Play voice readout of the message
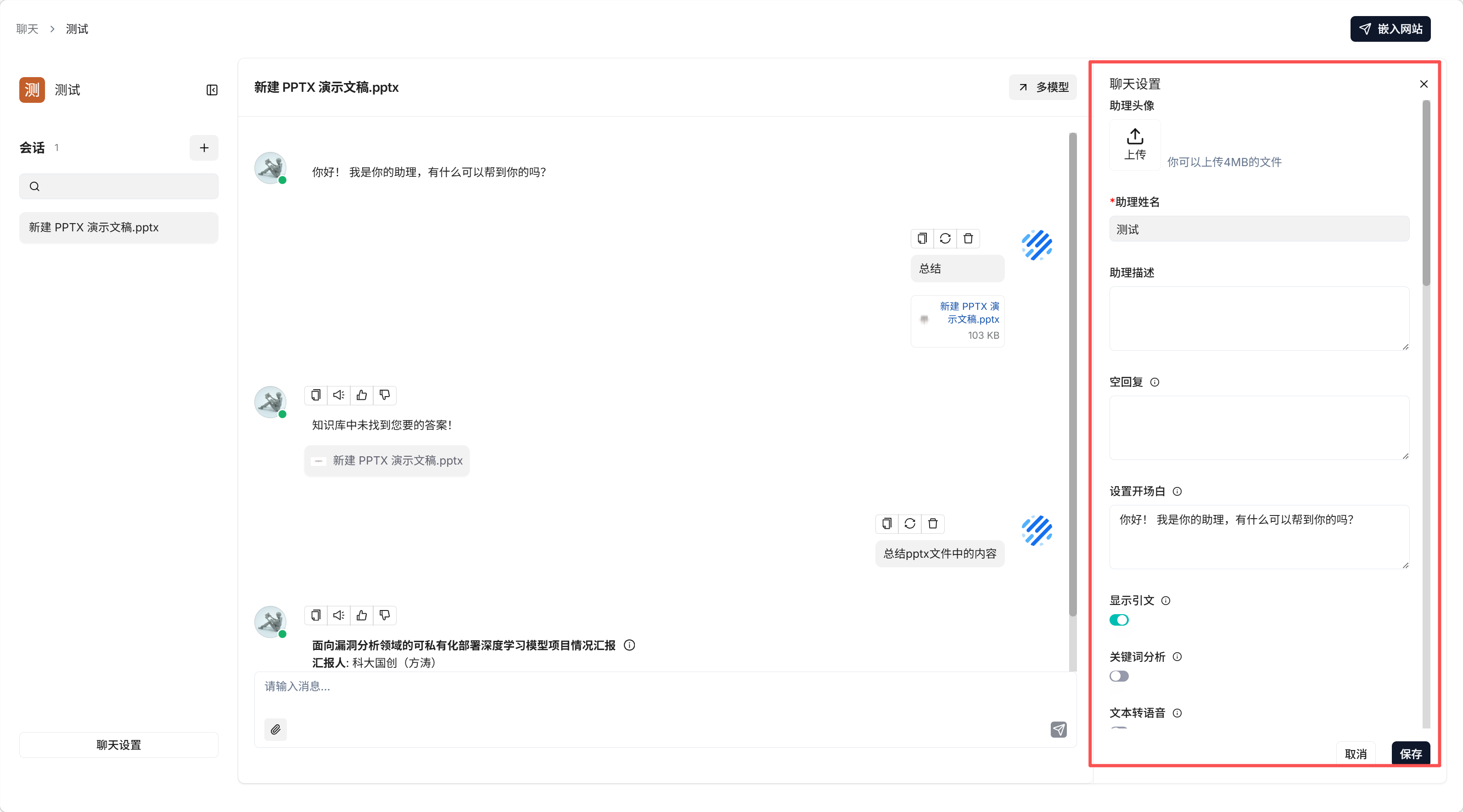 (x=338, y=615)
